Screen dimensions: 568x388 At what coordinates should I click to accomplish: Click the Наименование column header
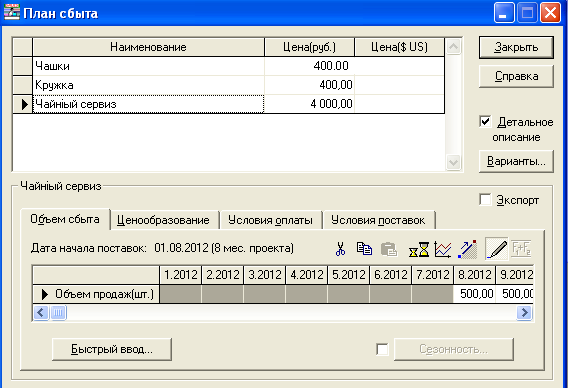coord(149,47)
